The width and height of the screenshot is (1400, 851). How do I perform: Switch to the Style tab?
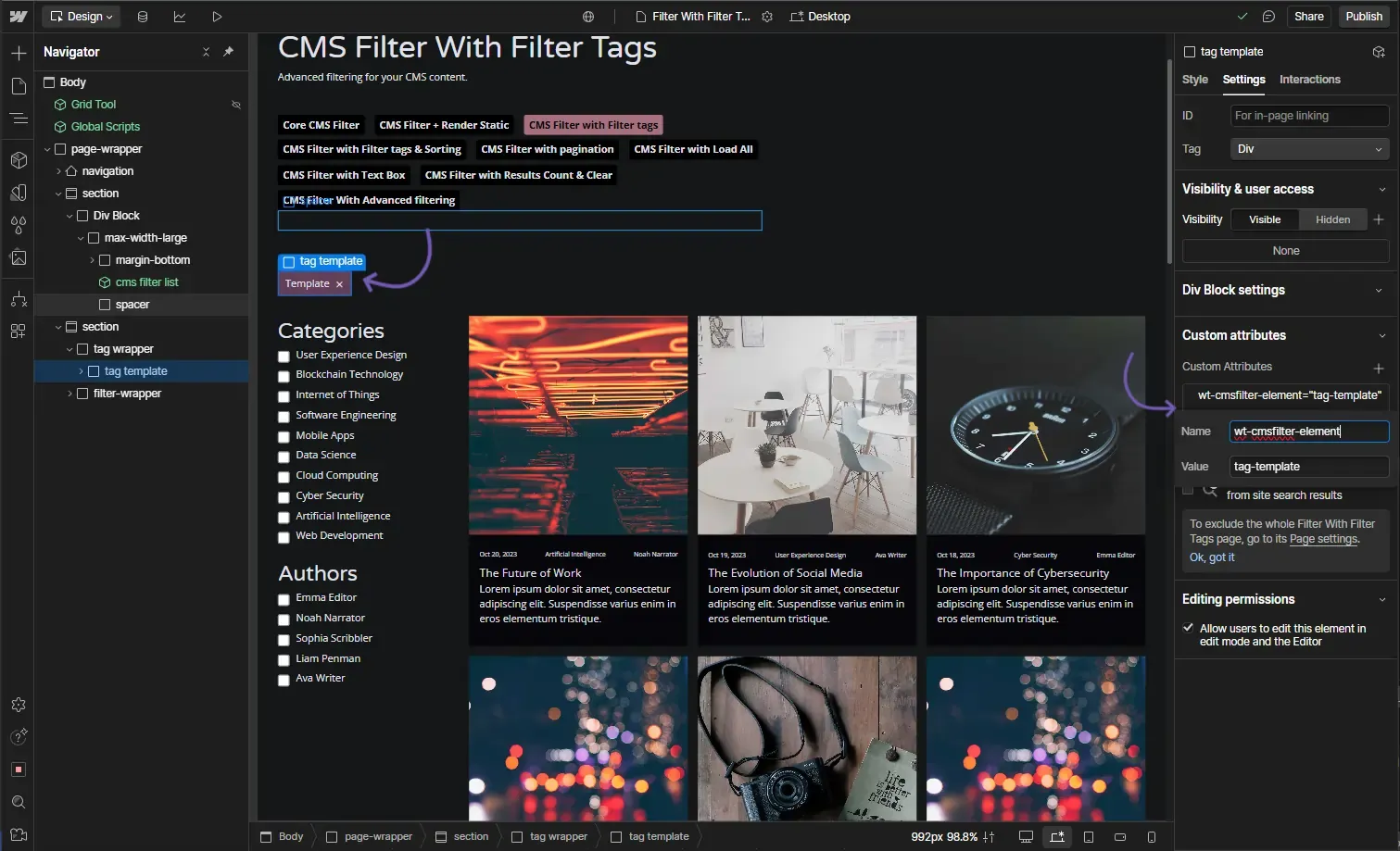[1194, 80]
